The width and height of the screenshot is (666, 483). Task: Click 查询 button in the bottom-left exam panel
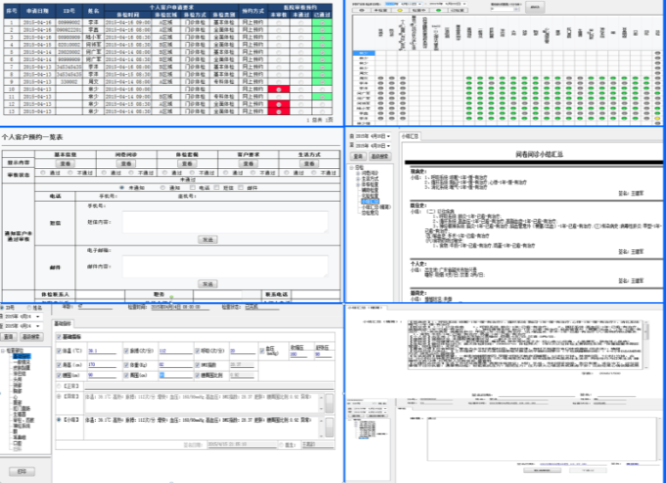pyautogui.click(x=8, y=337)
